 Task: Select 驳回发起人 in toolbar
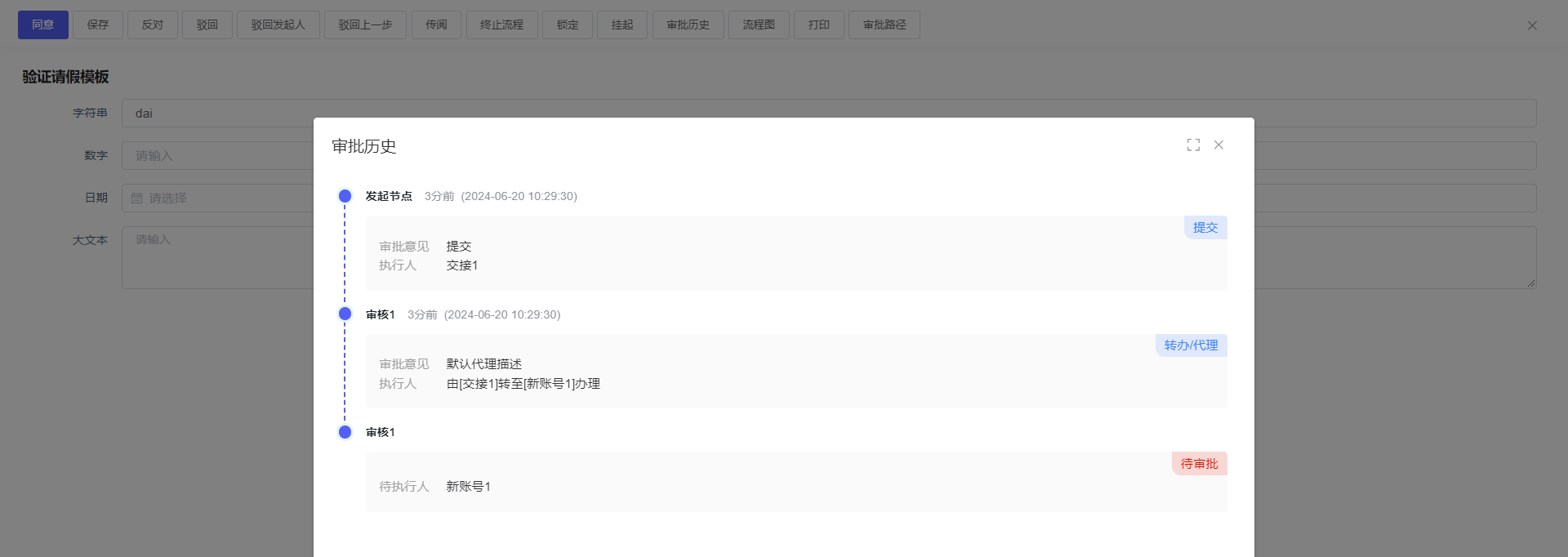[x=278, y=25]
